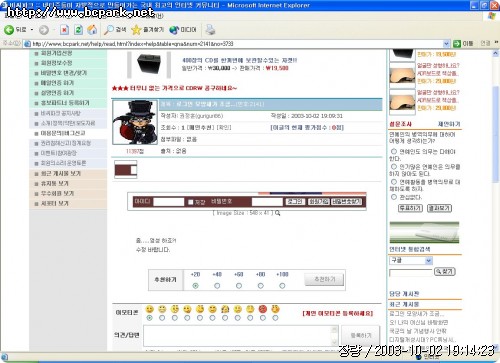This screenshot has width=500, height=363.
Task: Open the 제안하기 link beside the poll
Action: coord(449,124)
